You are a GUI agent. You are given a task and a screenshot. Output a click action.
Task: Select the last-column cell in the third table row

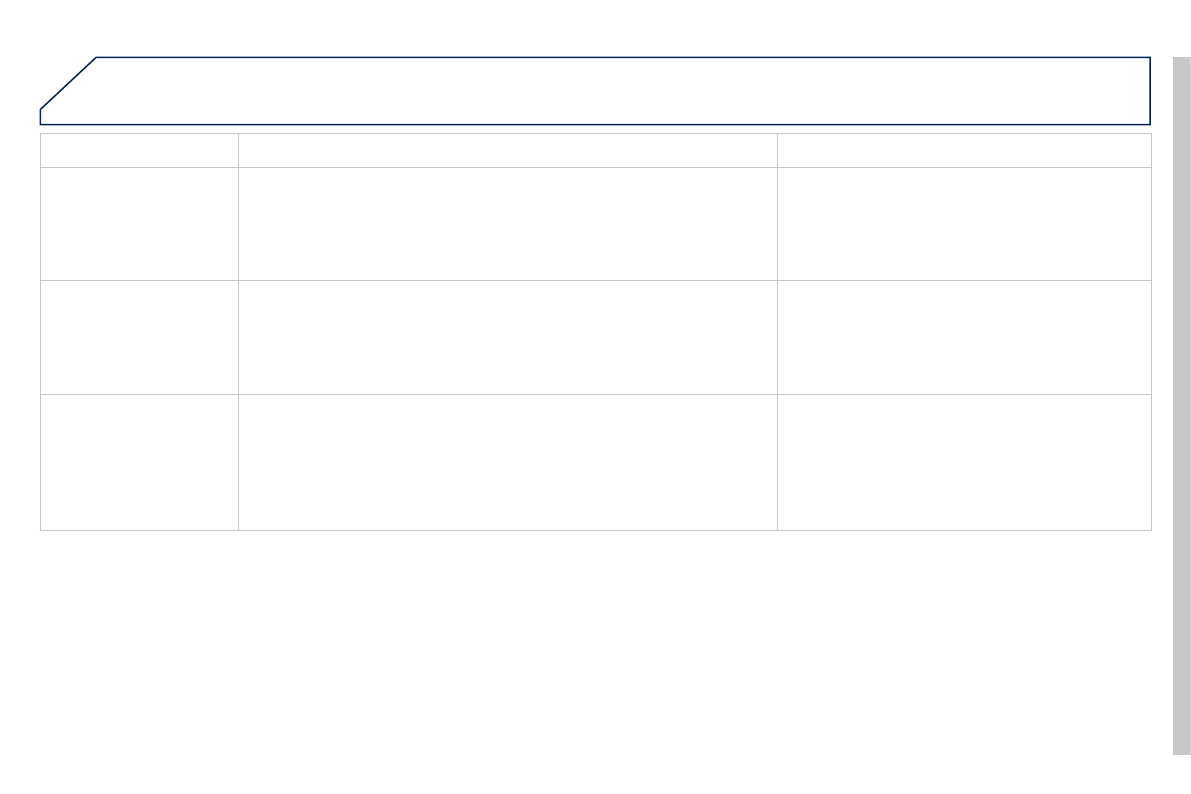[964, 337]
